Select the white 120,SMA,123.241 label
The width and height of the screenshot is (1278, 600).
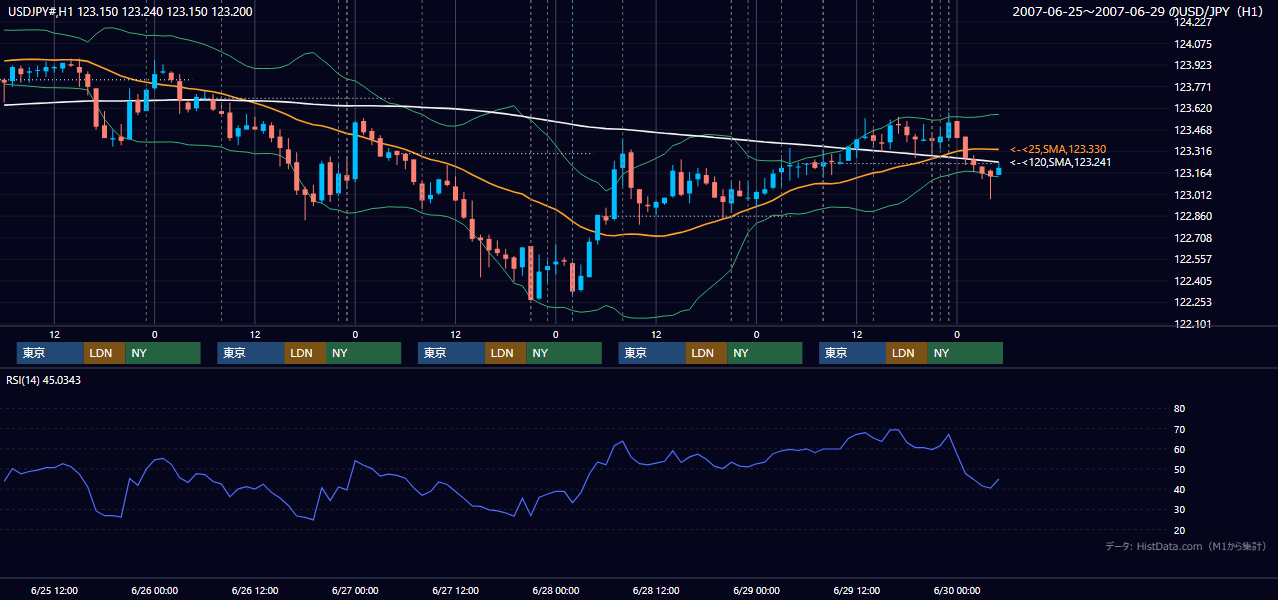click(x=1060, y=162)
